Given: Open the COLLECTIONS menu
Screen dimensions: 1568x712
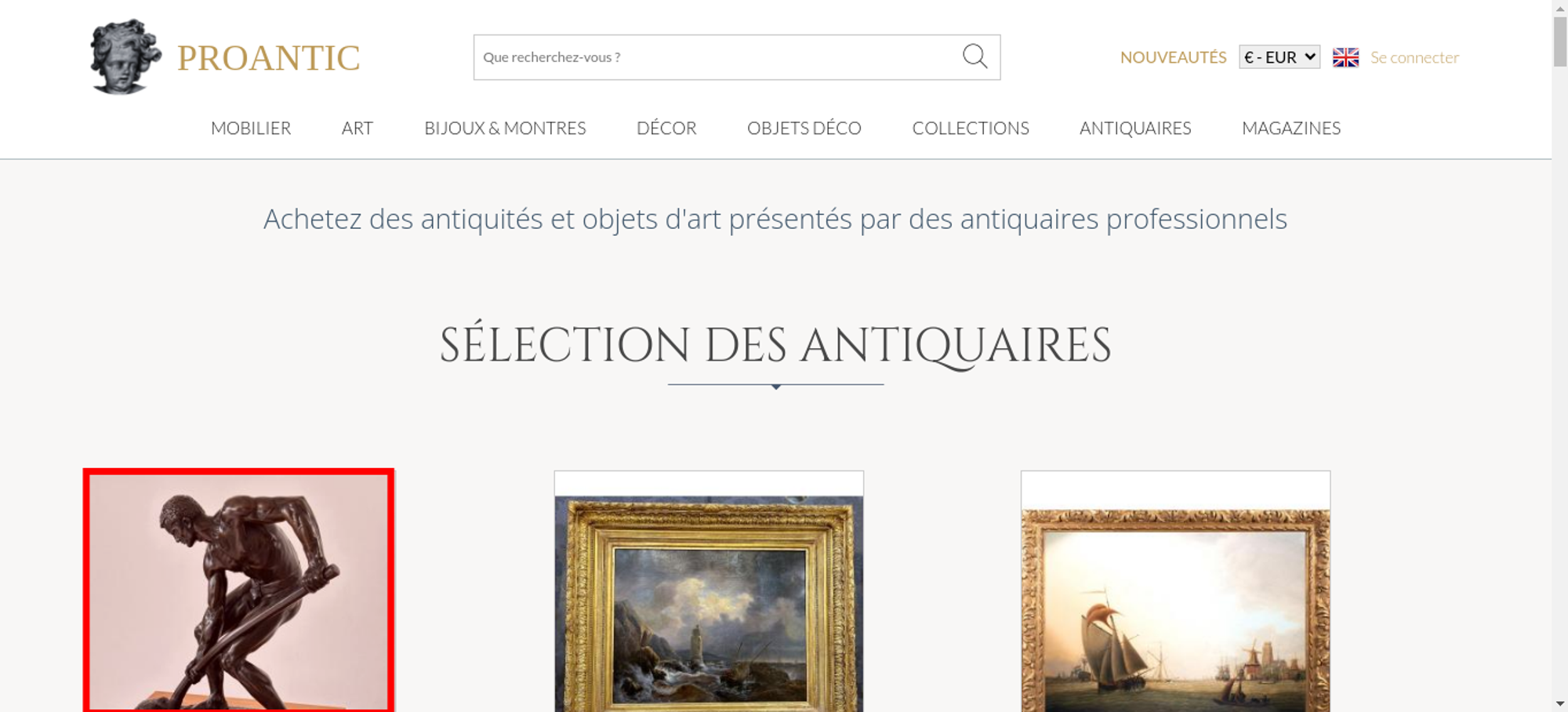Looking at the screenshot, I should 971,128.
